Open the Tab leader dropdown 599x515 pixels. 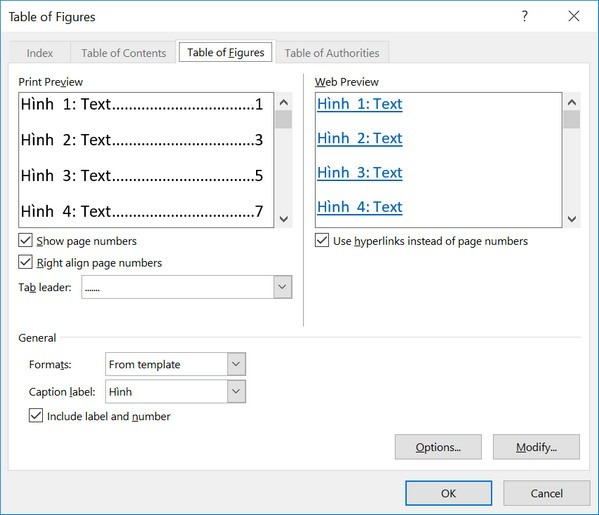coord(282,287)
